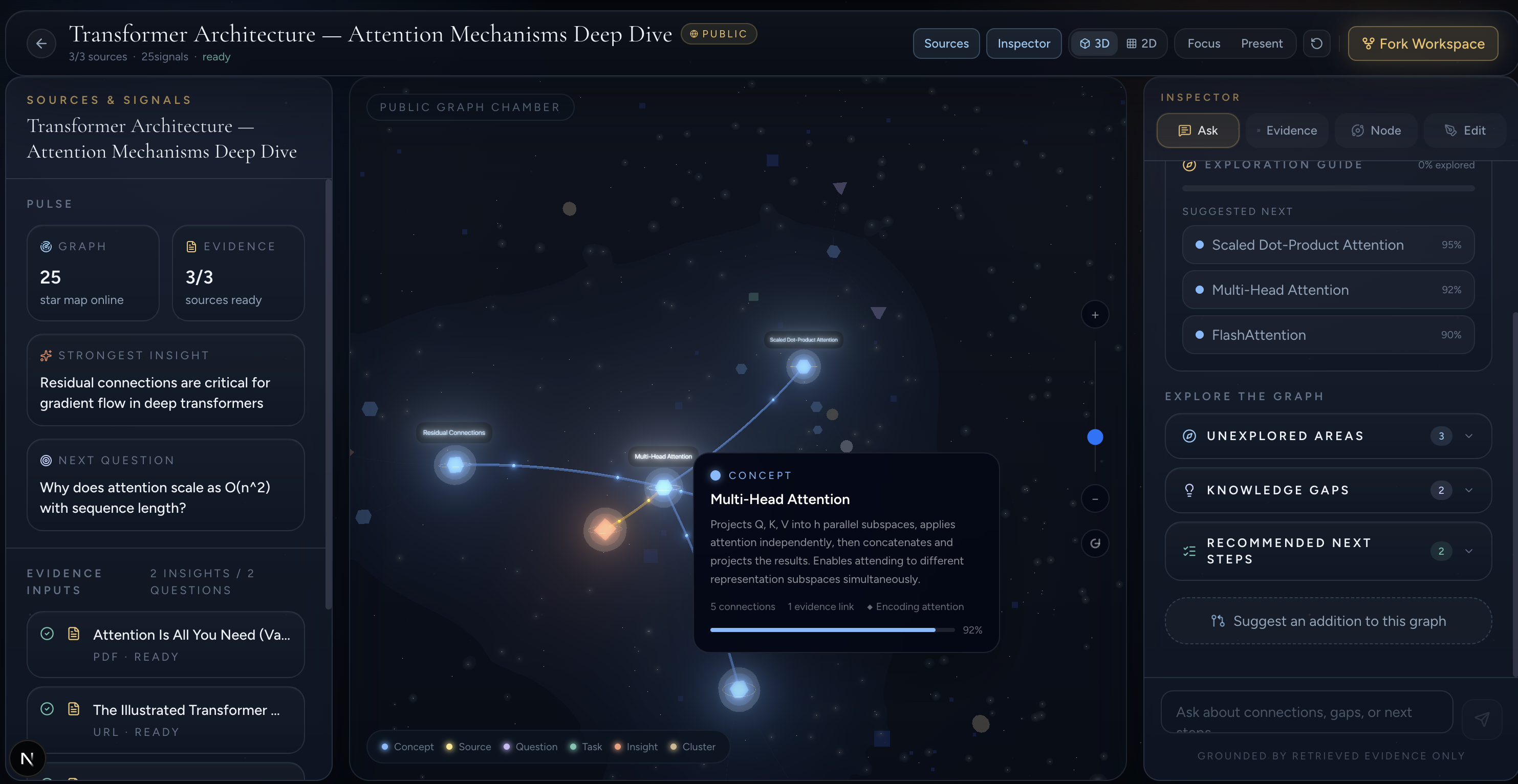This screenshot has height=784, width=1518.
Task: Expand the Knowledge Gaps section
Action: point(1328,490)
